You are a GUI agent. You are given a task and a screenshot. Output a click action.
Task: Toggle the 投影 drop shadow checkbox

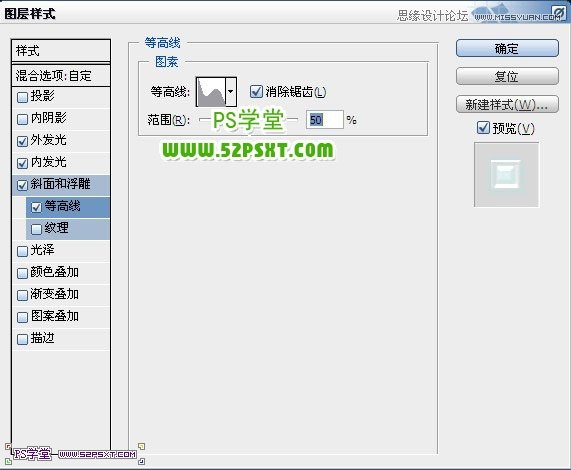click(x=22, y=97)
